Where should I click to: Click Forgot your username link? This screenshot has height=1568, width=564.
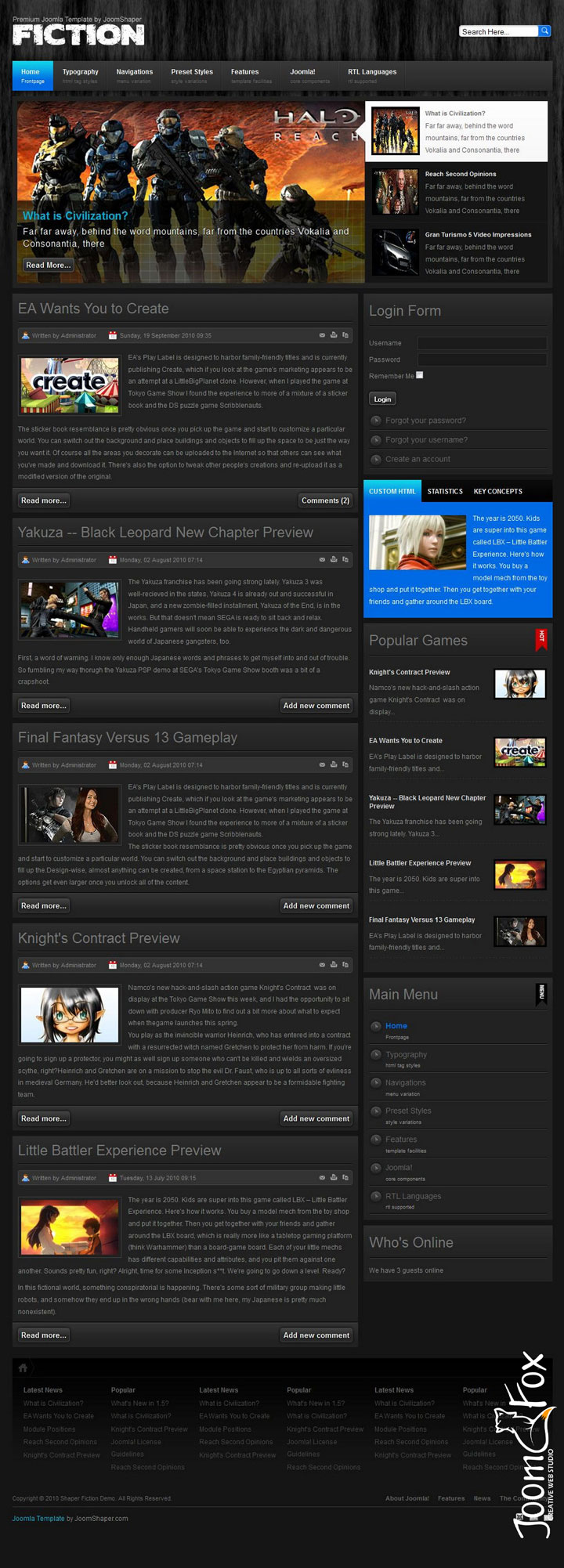(426, 439)
